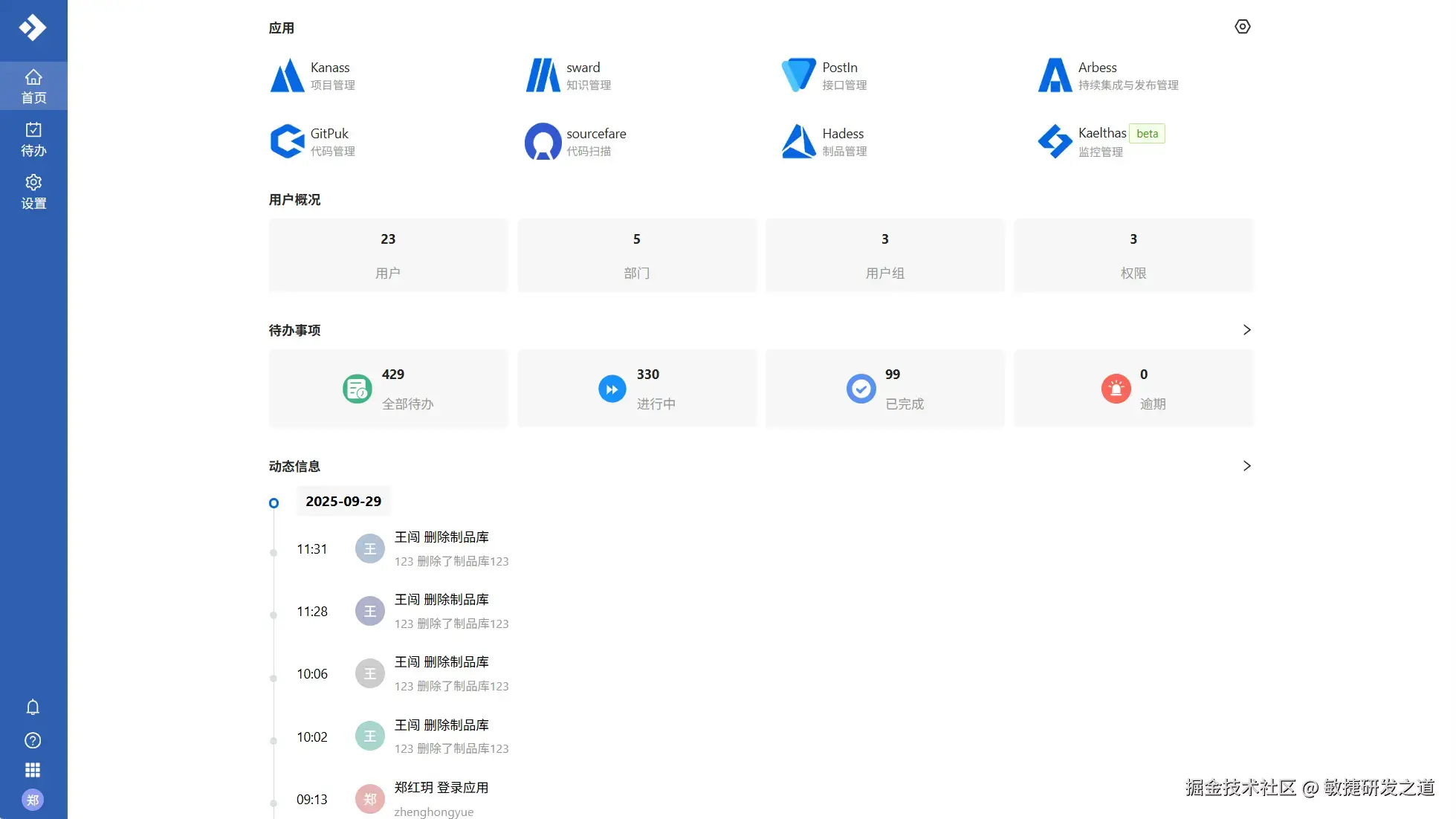Expand the 动态信息 section arrow

[1246, 466]
